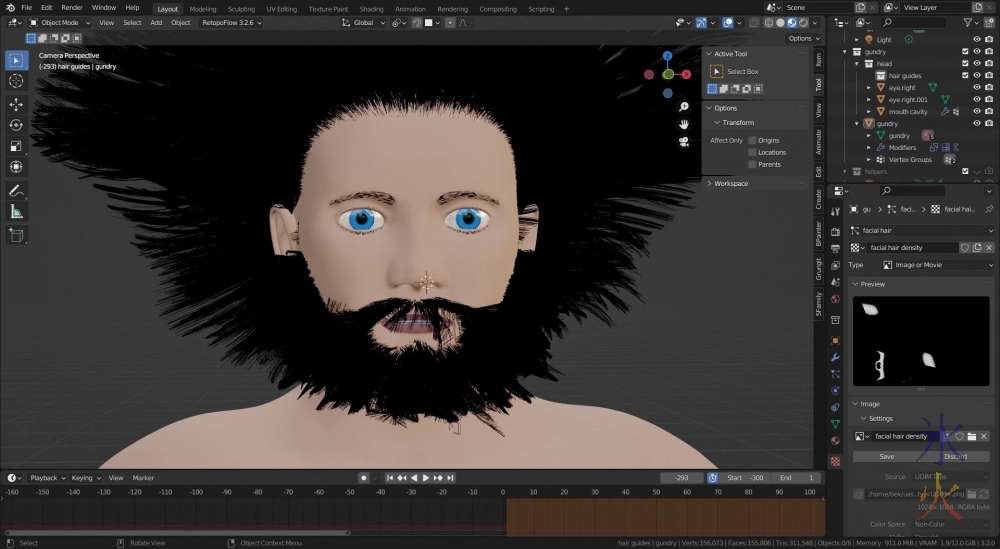Image resolution: width=1000 pixels, height=549 pixels.
Task: Toggle camera view icon in viewport
Action: click(683, 141)
